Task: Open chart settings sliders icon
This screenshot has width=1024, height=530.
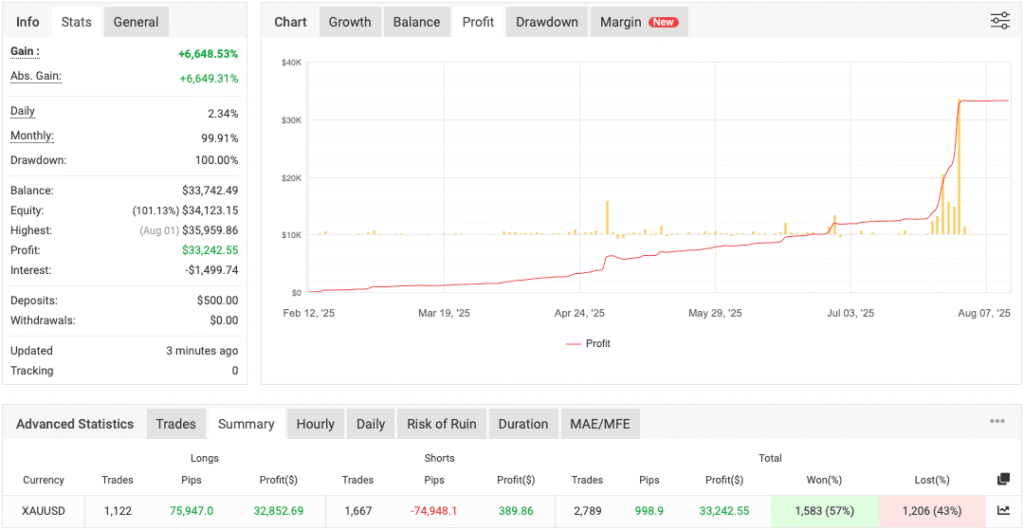Action: coord(999,21)
